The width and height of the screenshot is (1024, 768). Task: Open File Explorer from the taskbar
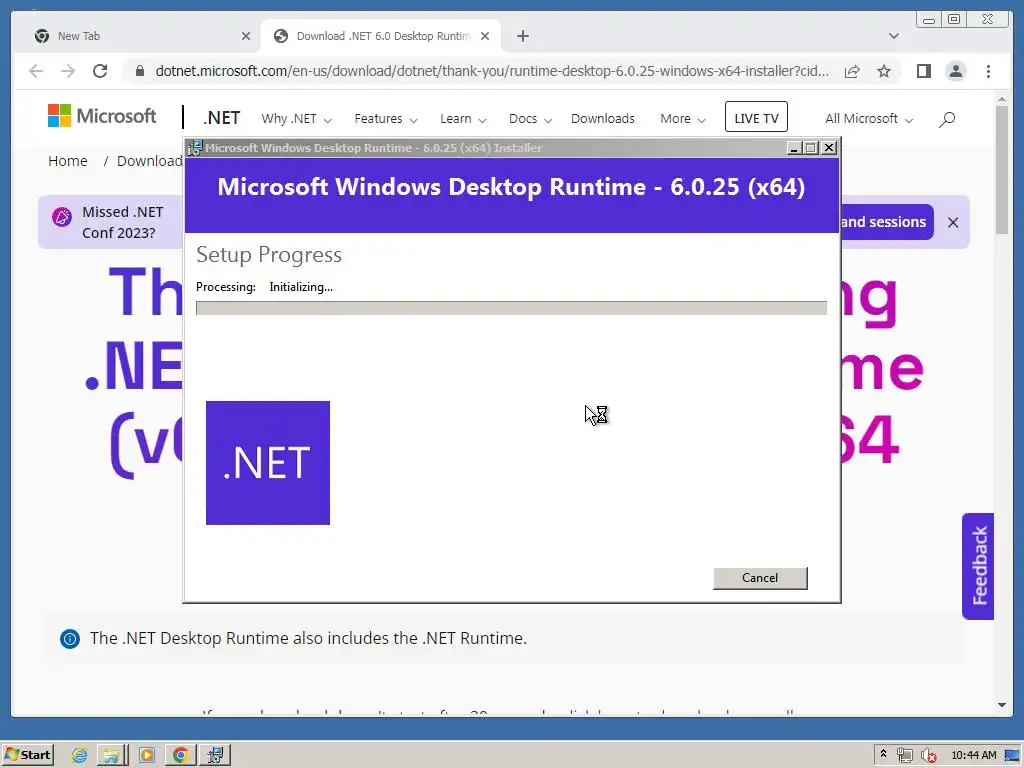click(112, 756)
